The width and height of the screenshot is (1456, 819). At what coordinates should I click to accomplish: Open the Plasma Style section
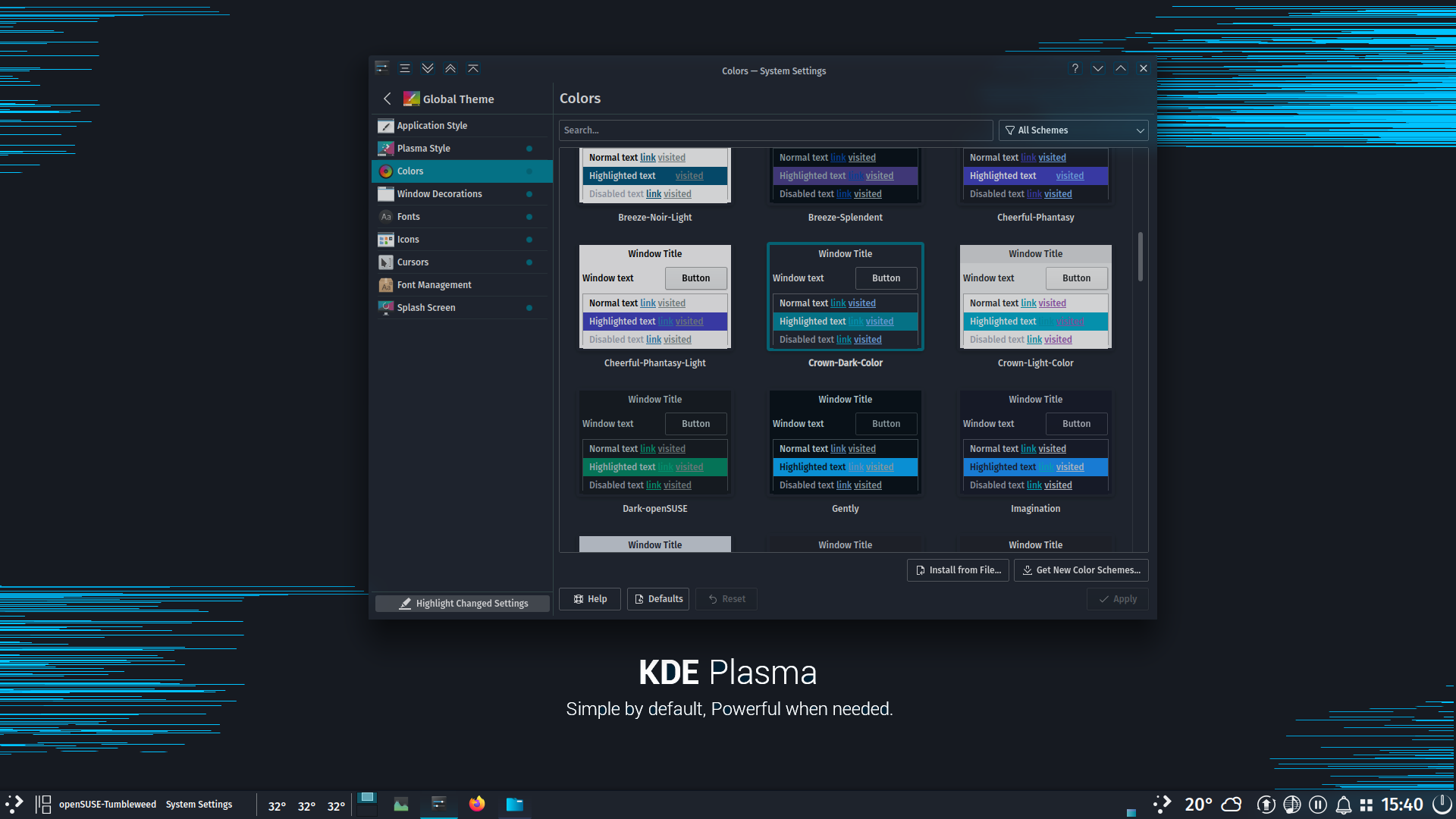coord(461,149)
